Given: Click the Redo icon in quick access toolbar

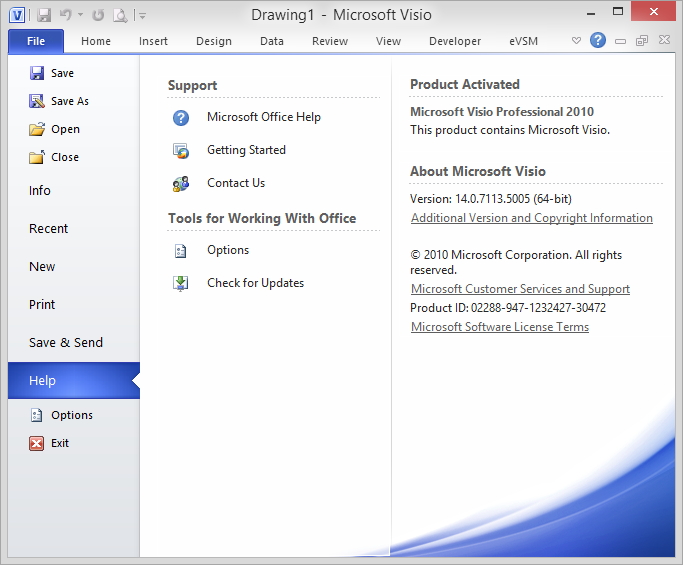Looking at the screenshot, I should [98, 15].
